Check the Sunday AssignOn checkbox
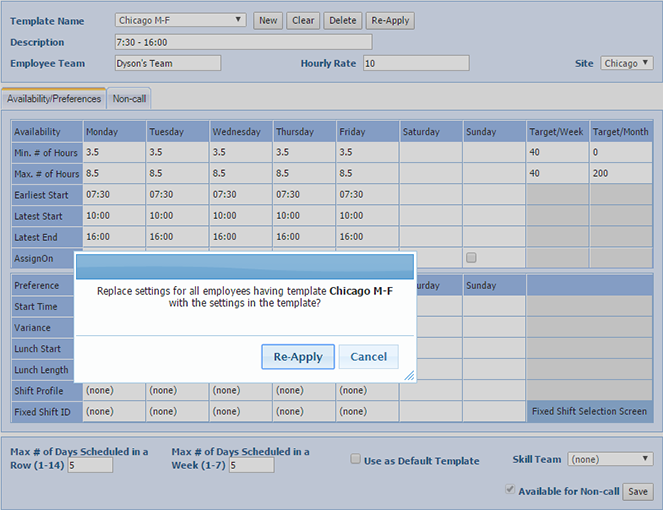 tap(471, 257)
